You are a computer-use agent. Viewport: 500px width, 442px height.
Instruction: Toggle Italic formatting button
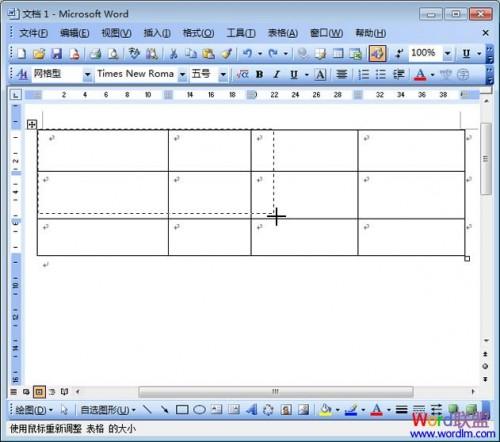pyautogui.click(x=276, y=74)
